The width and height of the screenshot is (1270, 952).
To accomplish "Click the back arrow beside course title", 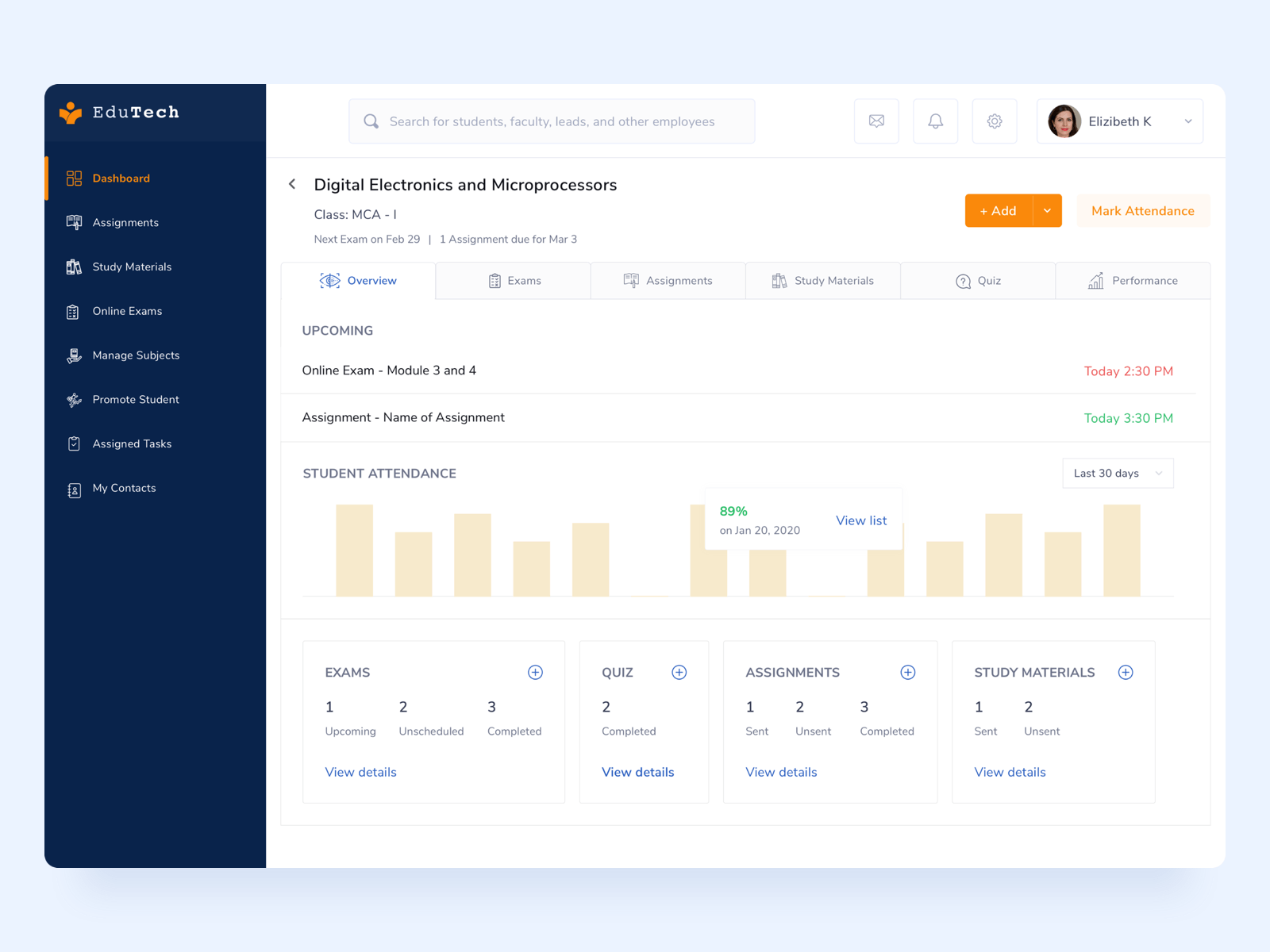I will coord(292,184).
